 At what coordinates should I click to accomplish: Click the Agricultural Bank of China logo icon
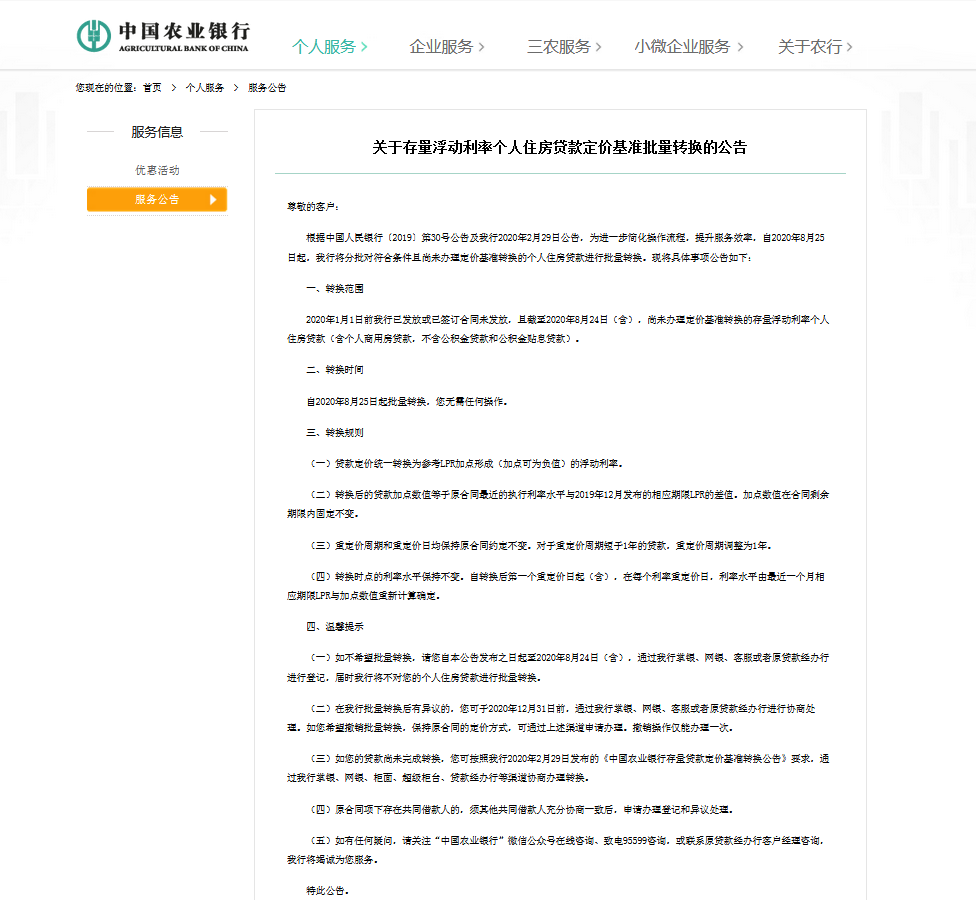[95, 33]
